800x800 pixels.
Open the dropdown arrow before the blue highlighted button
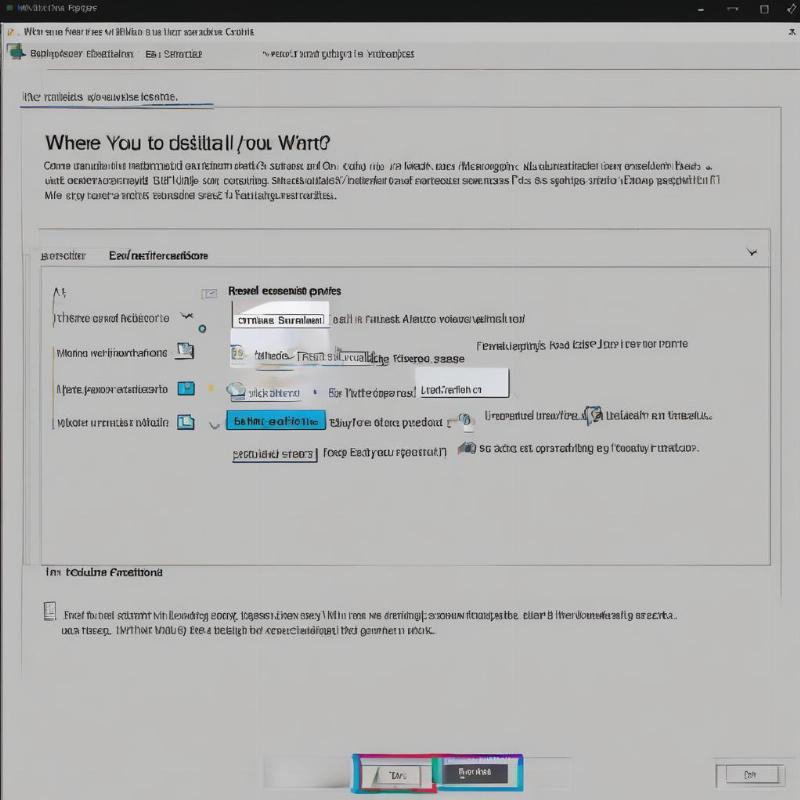tap(213, 424)
